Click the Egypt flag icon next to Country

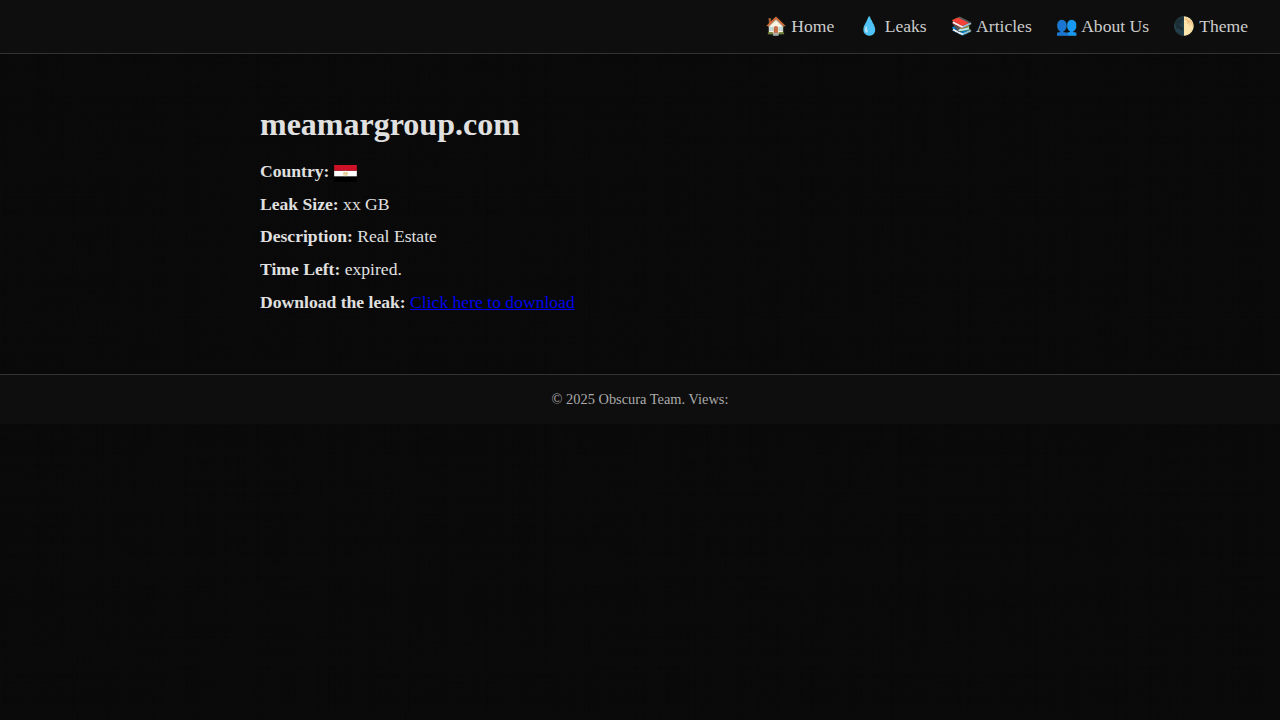click(x=345, y=172)
